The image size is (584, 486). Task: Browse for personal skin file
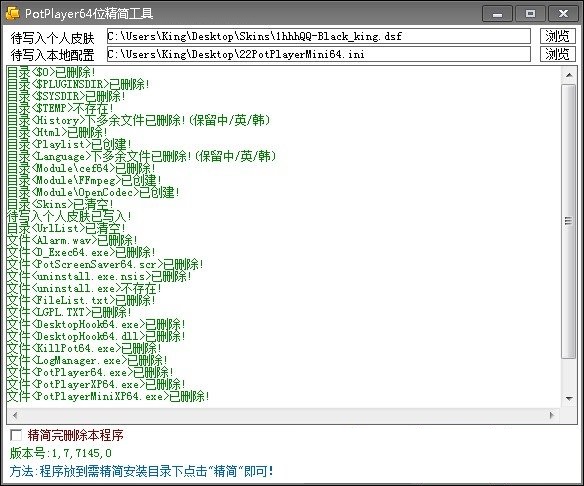pos(558,36)
